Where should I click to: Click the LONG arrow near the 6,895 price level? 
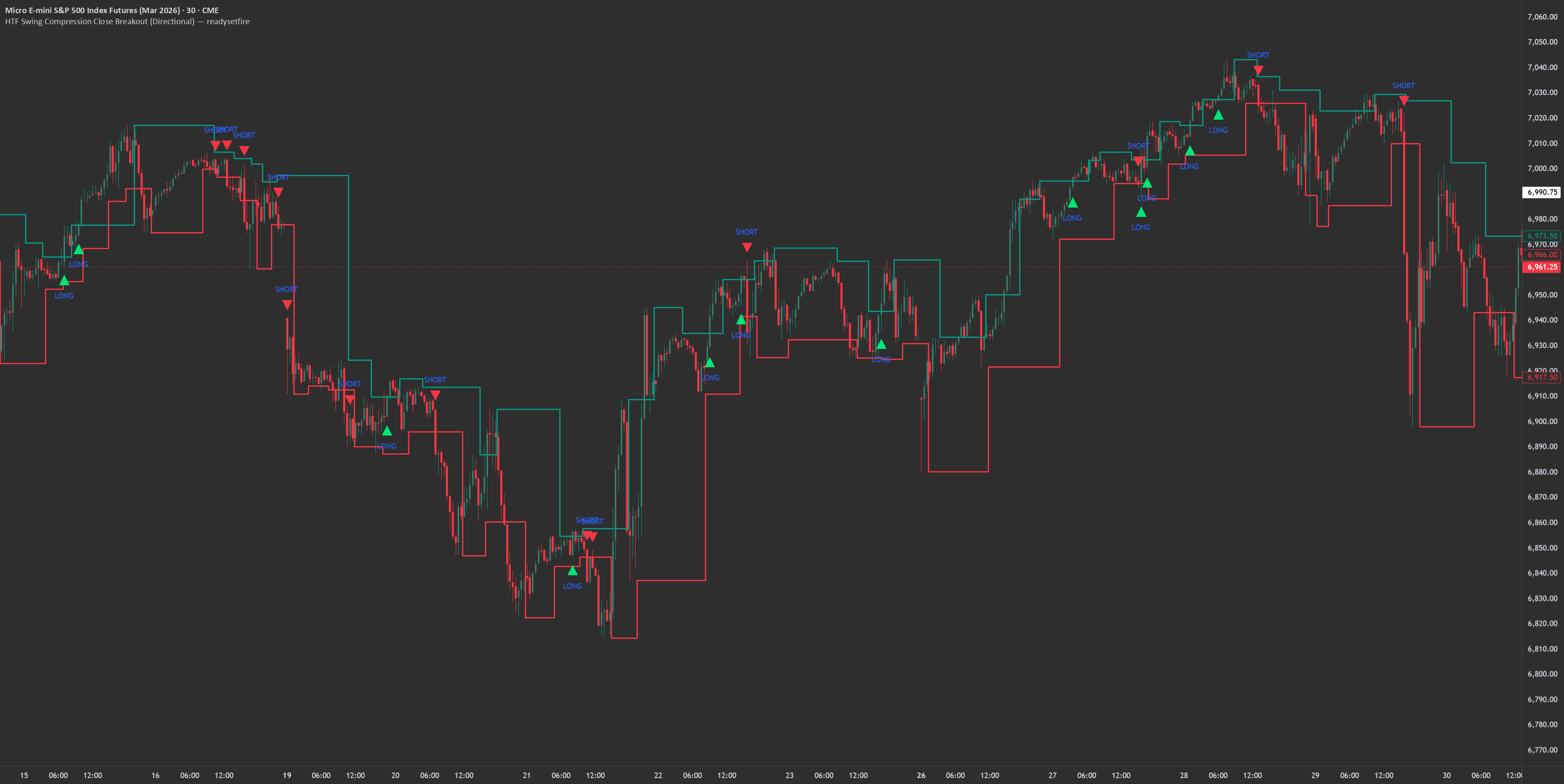[387, 431]
